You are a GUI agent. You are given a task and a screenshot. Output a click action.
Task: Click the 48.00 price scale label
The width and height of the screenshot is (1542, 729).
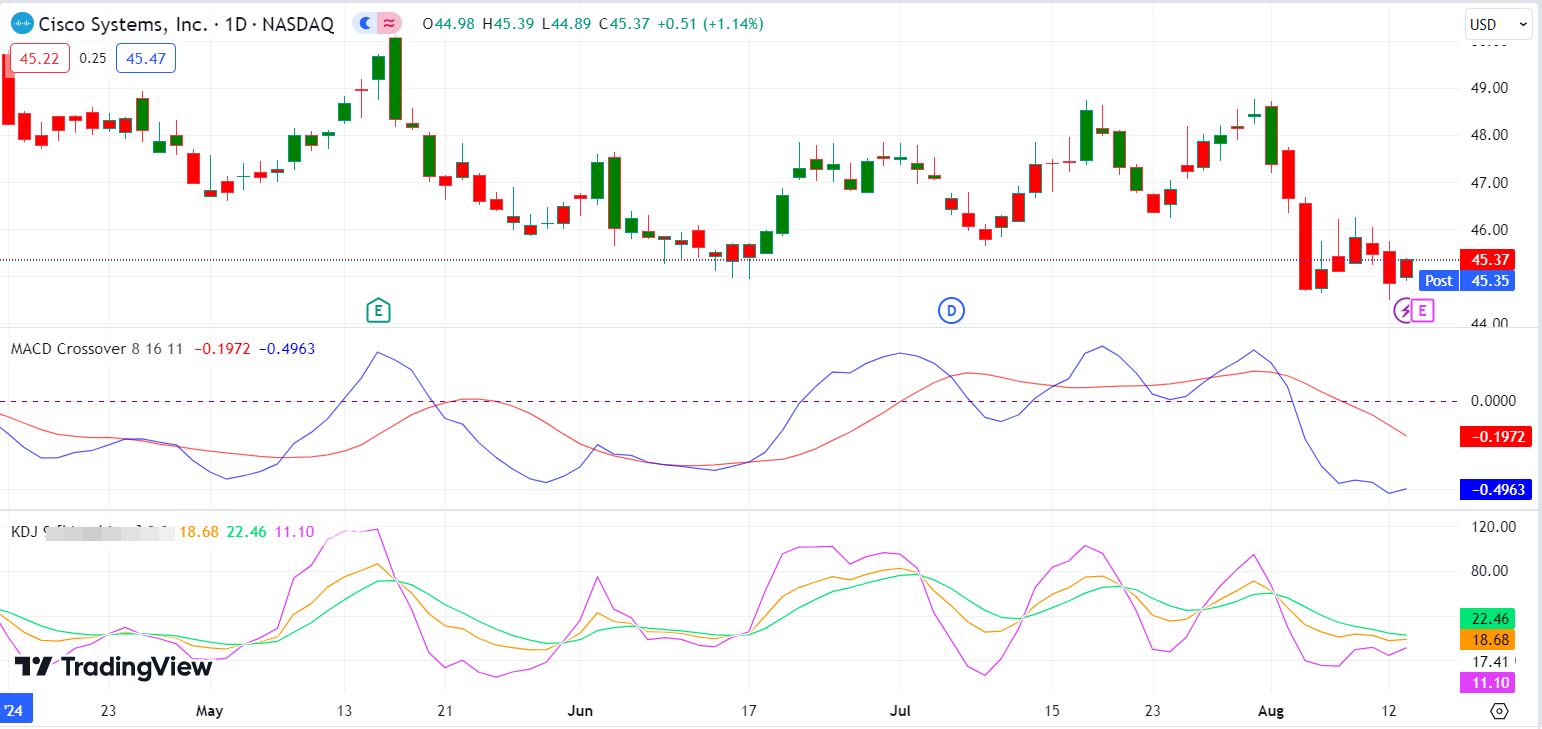tap(1487, 135)
